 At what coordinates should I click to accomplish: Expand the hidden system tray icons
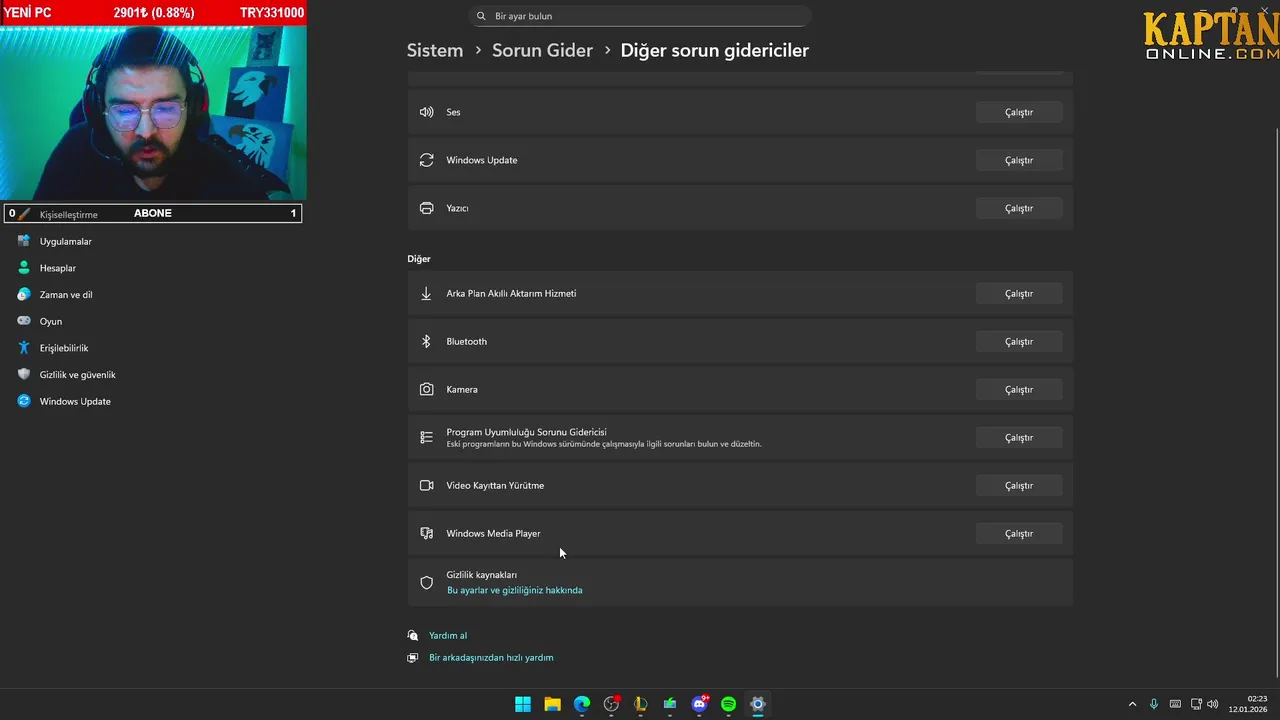point(1132,704)
